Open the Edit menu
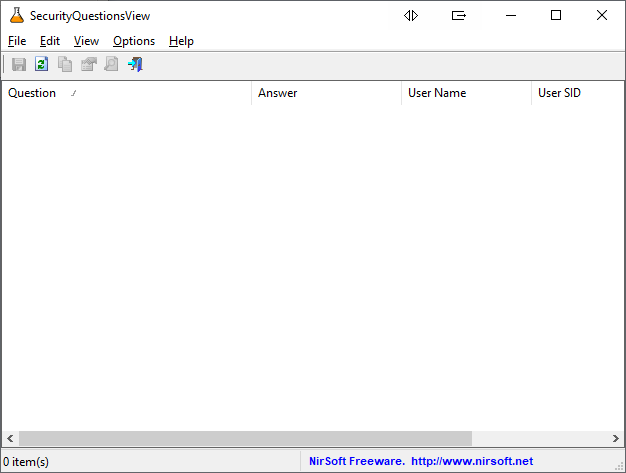Screen dimensions: 626x473 (50, 41)
